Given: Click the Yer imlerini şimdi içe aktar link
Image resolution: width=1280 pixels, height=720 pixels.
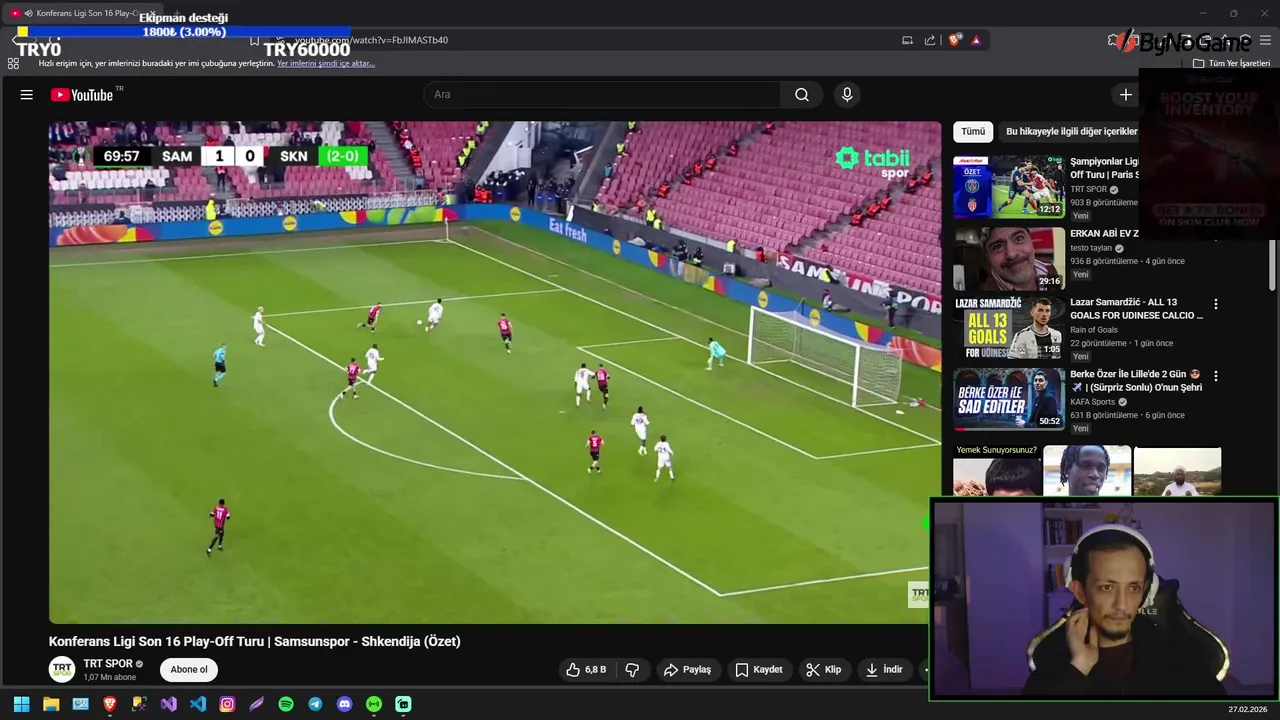Looking at the screenshot, I should (x=326, y=63).
